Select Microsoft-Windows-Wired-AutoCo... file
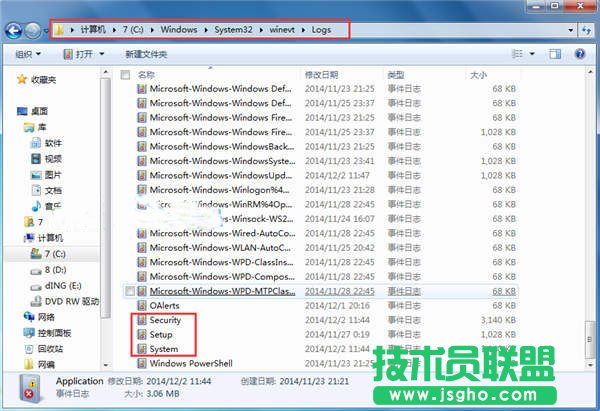The height and width of the screenshot is (411, 600). pos(222,233)
